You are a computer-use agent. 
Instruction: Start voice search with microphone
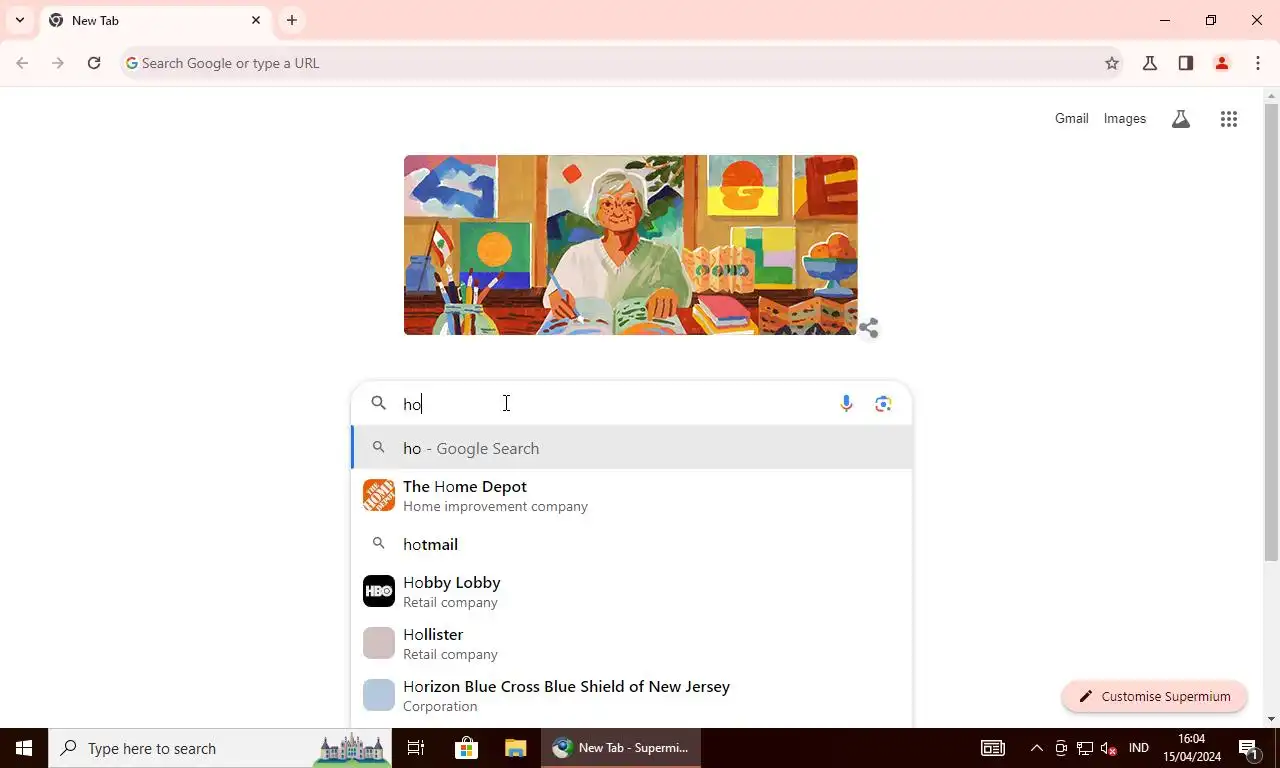pyautogui.click(x=846, y=404)
